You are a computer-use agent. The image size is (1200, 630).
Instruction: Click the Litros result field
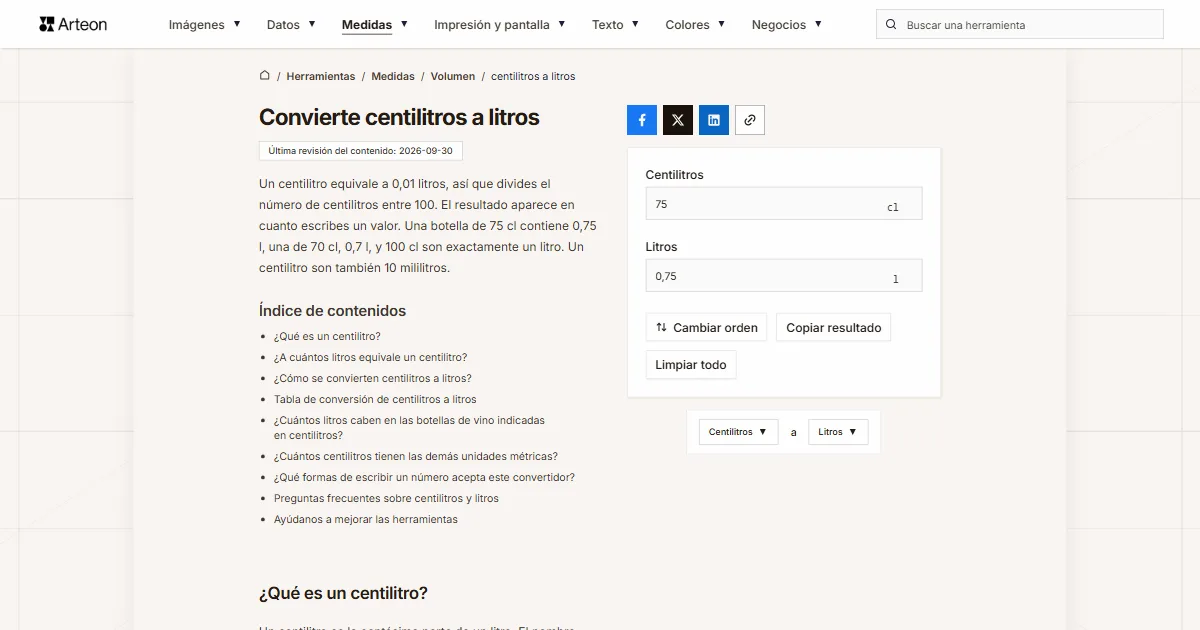pos(784,275)
